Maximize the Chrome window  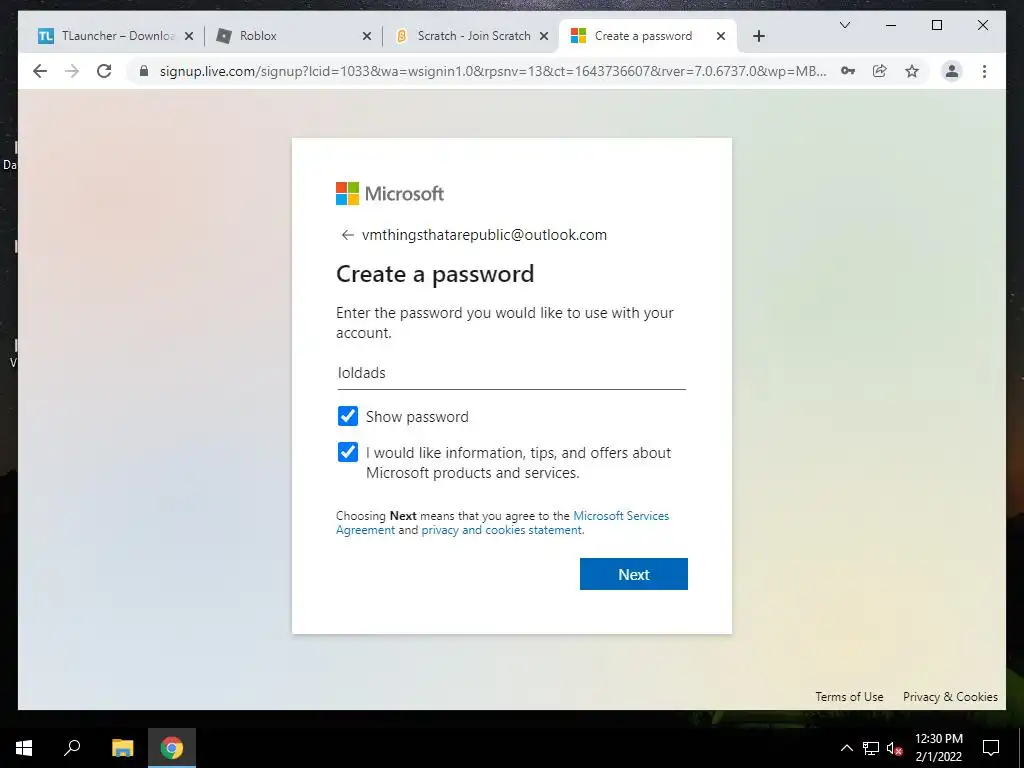(x=936, y=25)
